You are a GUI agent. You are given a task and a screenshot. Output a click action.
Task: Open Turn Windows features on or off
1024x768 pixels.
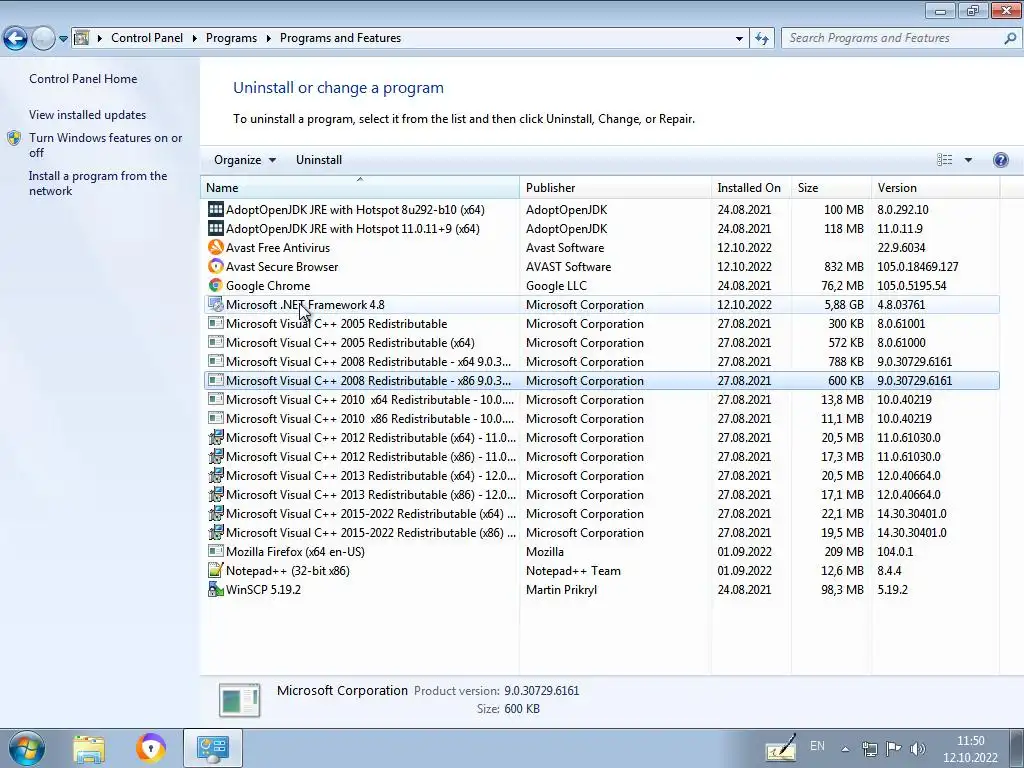pos(105,145)
